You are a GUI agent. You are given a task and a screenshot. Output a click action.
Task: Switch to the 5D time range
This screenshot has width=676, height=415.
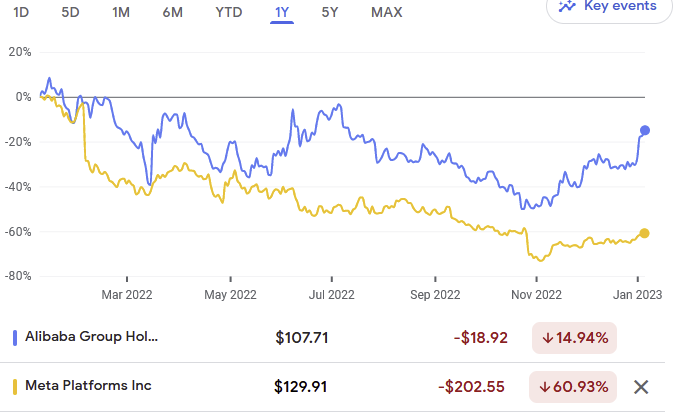[x=70, y=12]
